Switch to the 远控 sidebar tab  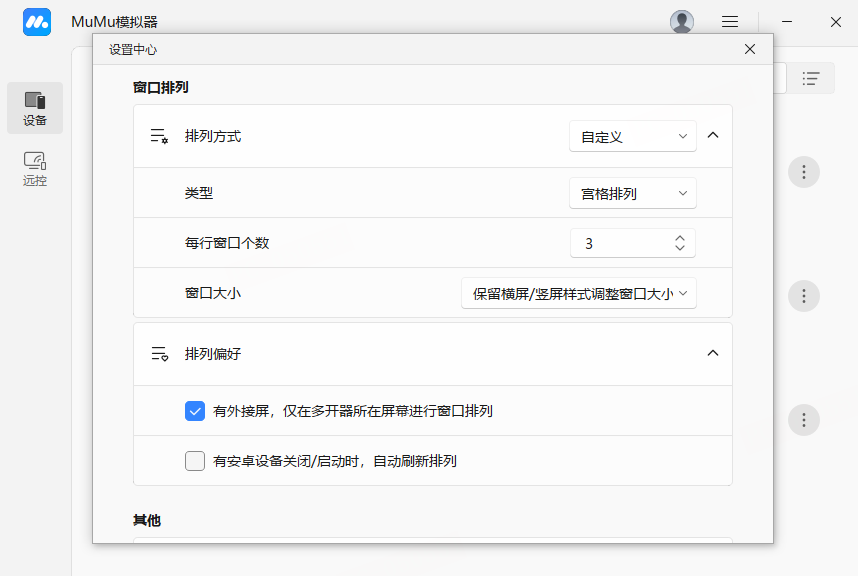[35, 168]
